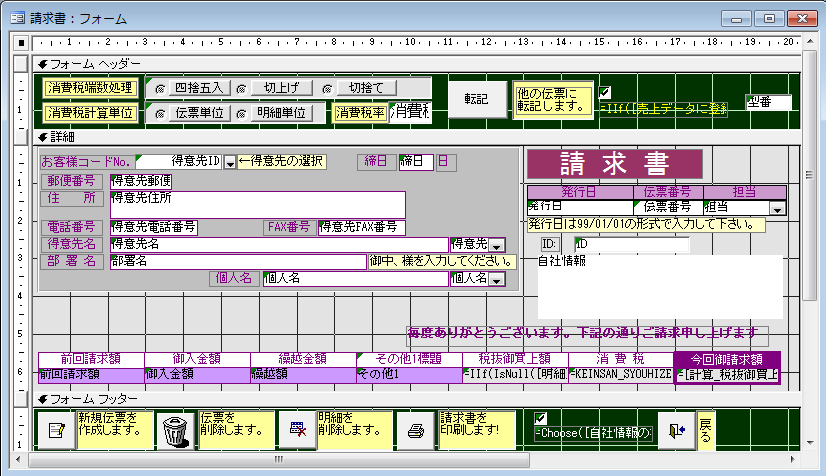Image resolution: width=826 pixels, height=476 pixels.
Task: Click the 繰越額 field
Action: pyautogui.click(x=303, y=375)
